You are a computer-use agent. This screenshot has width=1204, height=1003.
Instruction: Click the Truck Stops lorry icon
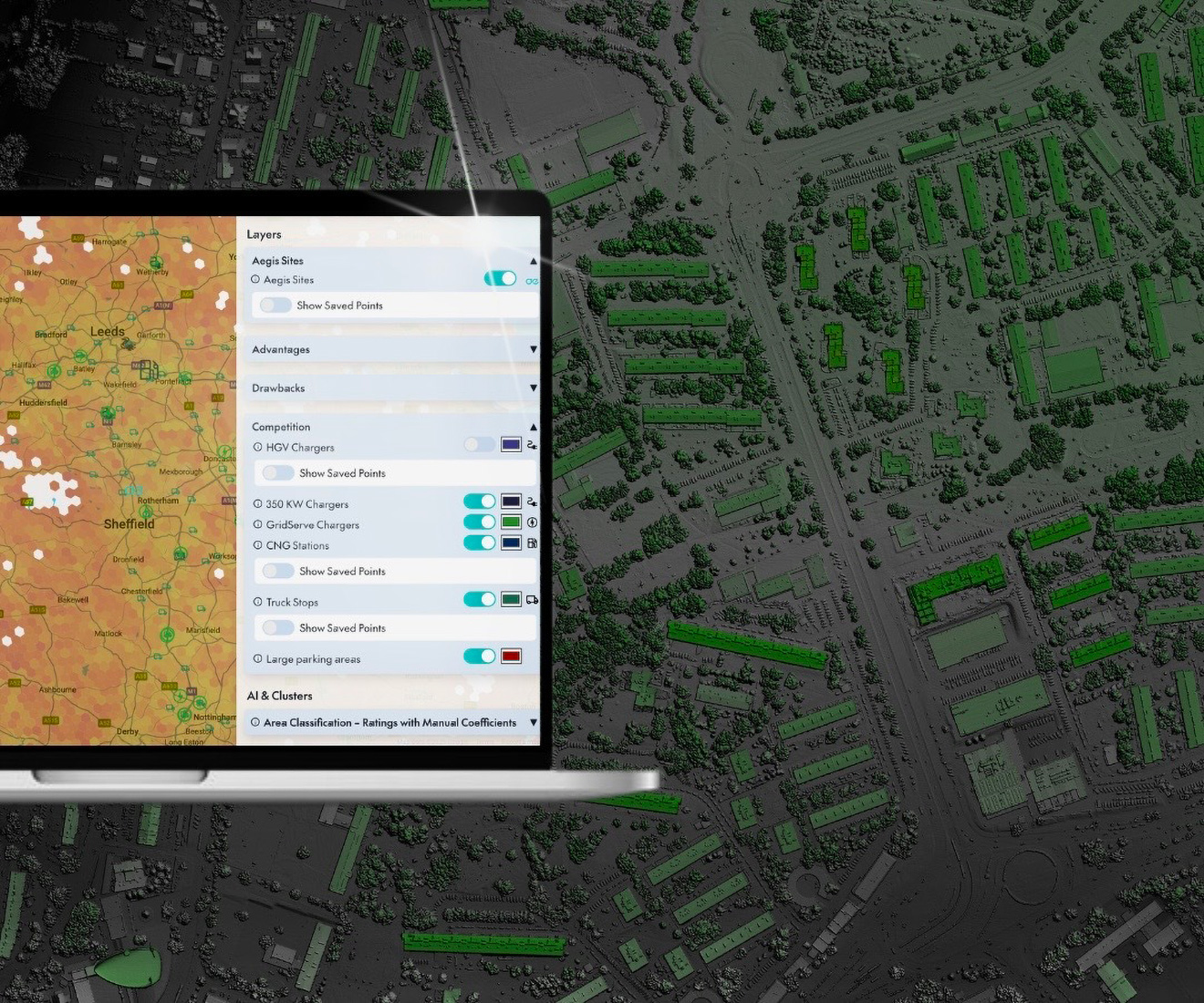click(533, 600)
